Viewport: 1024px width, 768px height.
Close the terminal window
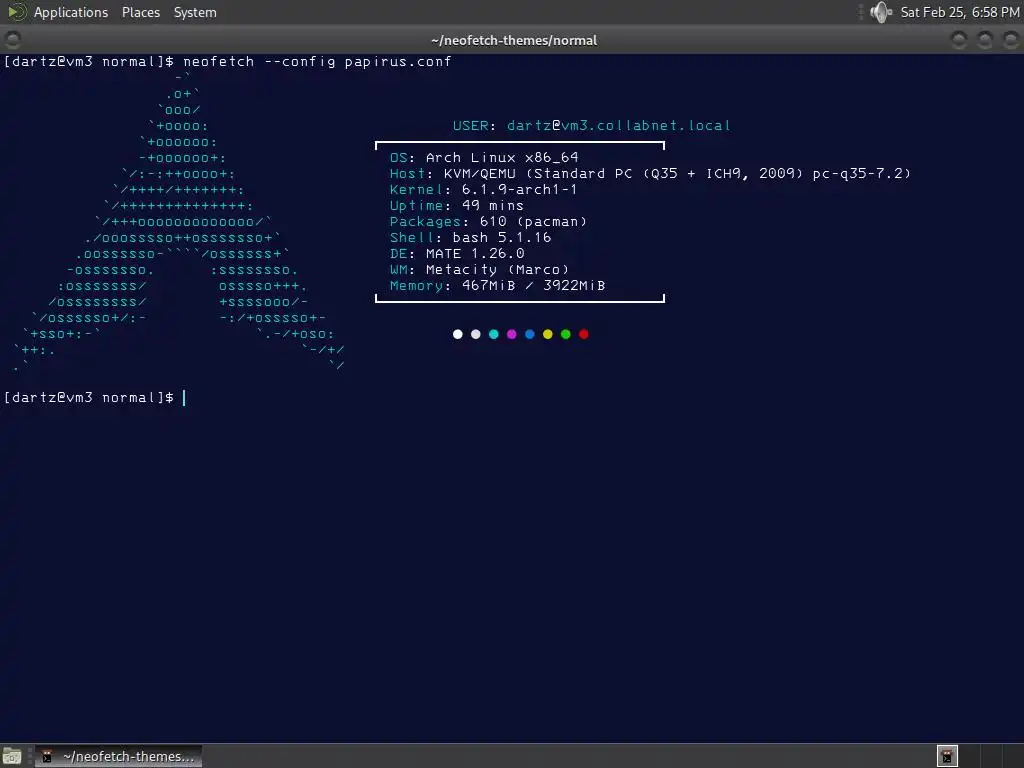tap(1010, 40)
